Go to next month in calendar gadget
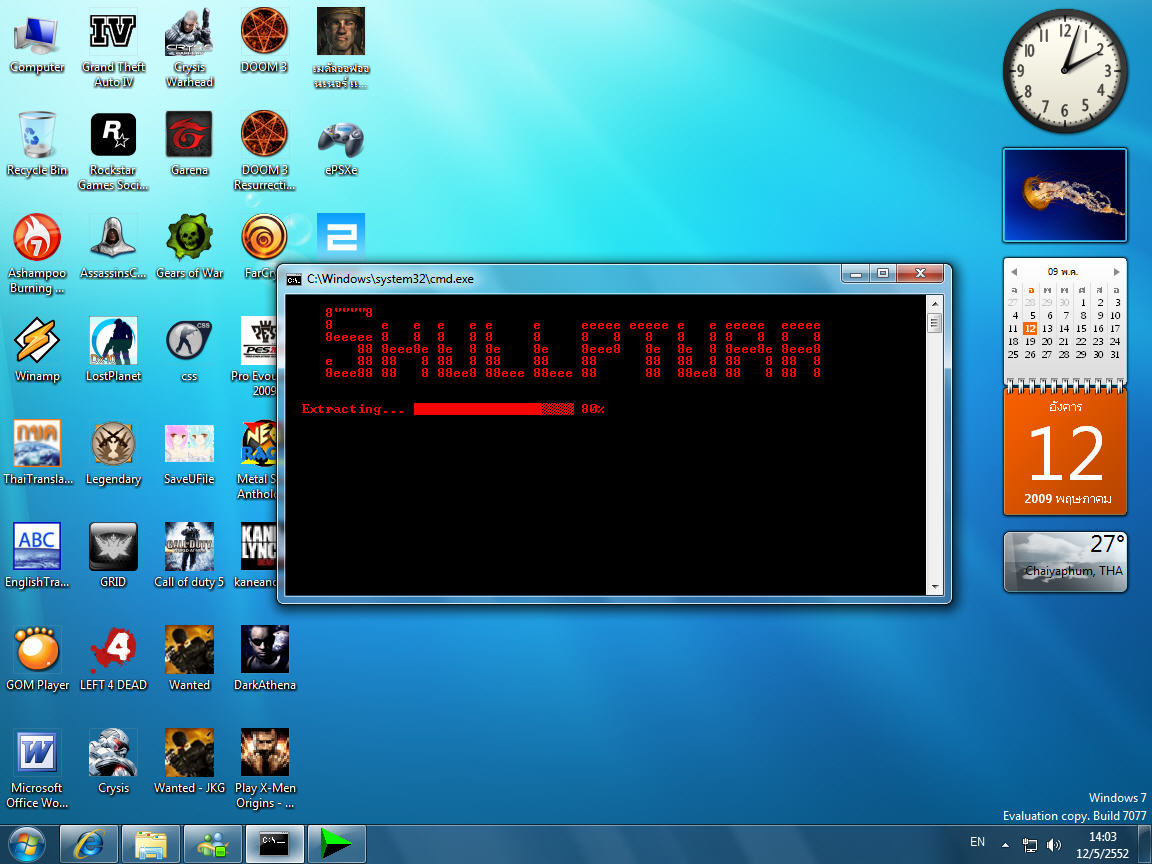Screen dimensions: 1152x864 pos(1117,272)
